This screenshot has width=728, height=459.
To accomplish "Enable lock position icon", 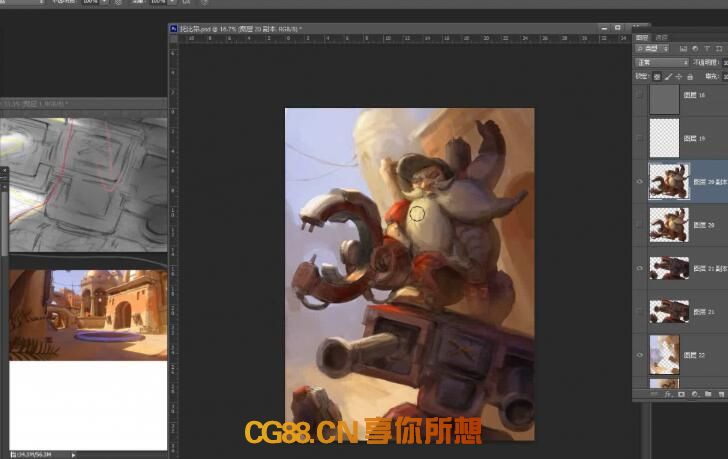I will tap(679, 77).
